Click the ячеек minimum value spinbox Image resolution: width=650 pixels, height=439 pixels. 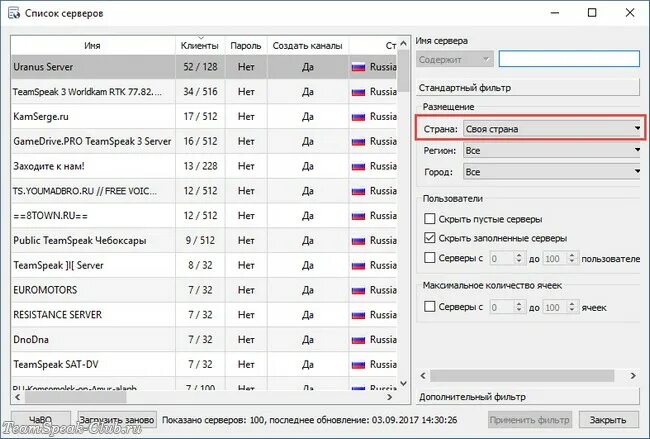tap(508, 307)
